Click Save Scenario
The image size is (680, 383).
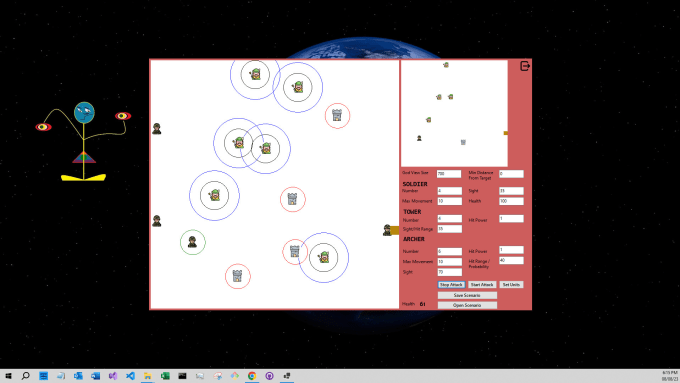[x=467, y=295]
